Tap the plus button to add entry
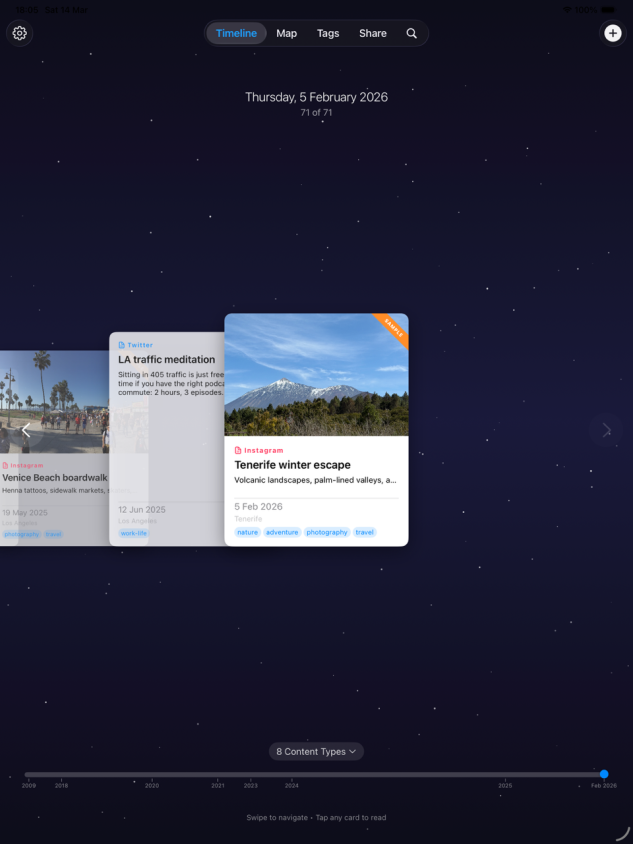This screenshot has width=633, height=844. (613, 33)
